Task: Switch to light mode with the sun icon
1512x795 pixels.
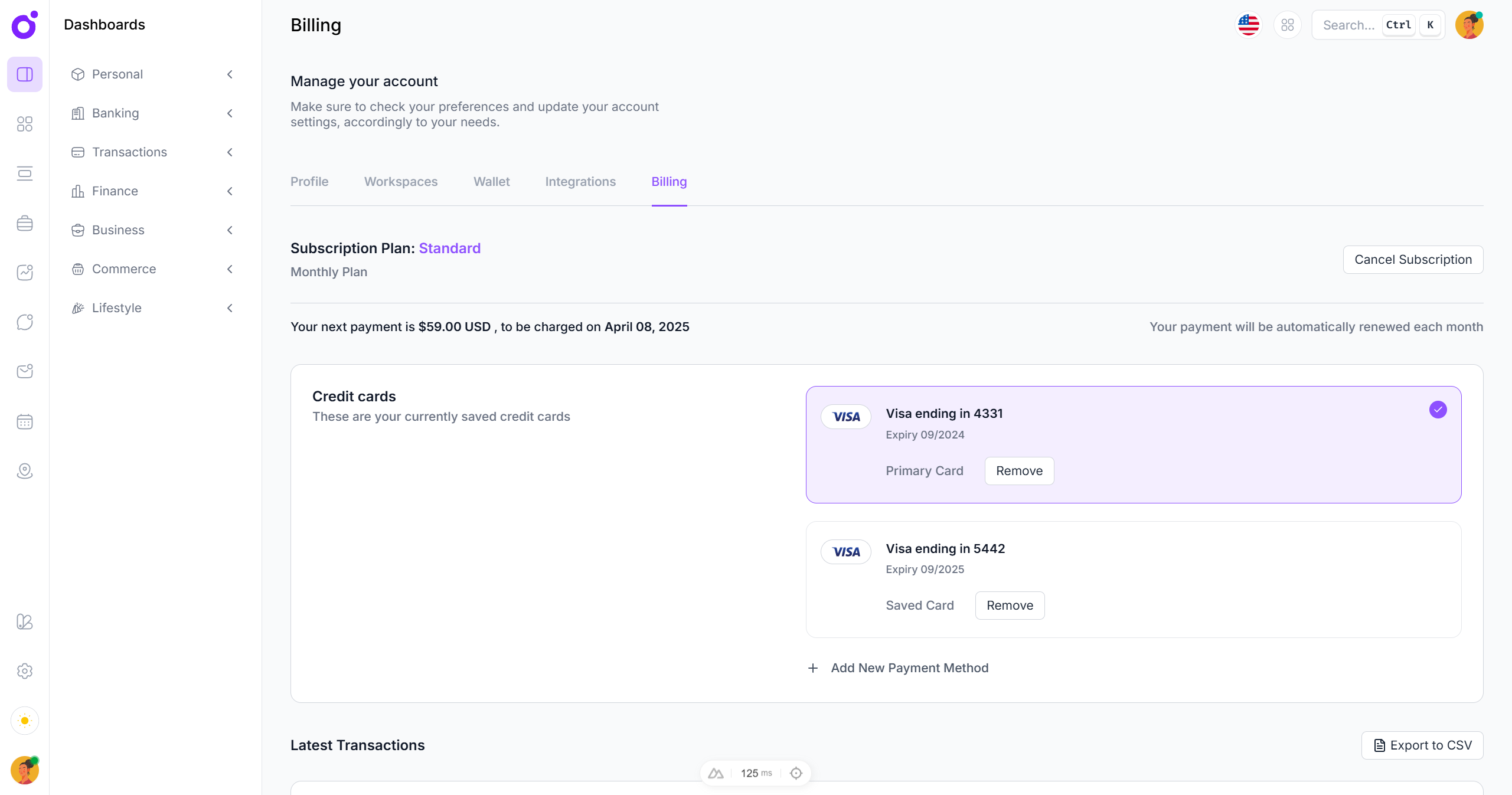Action: [x=25, y=721]
